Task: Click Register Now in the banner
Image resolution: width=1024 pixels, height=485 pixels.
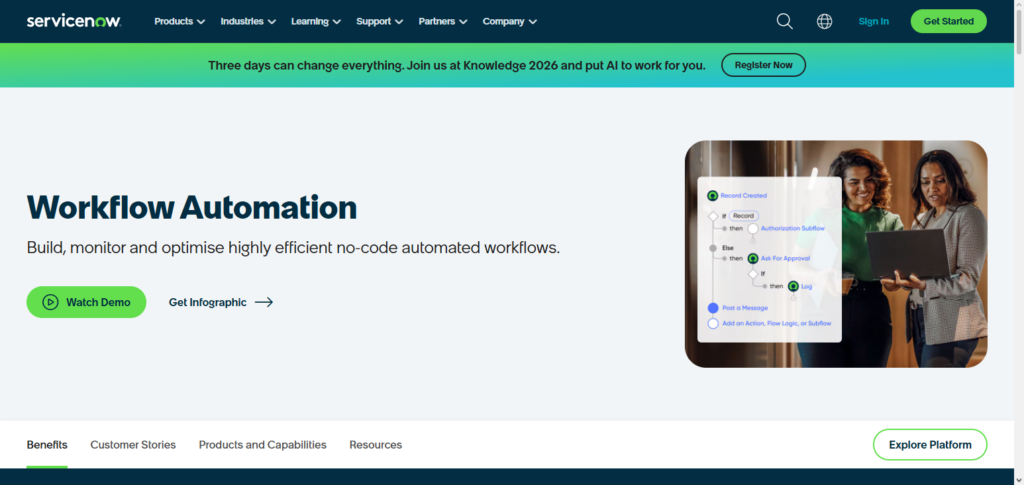Action: click(x=763, y=65)
